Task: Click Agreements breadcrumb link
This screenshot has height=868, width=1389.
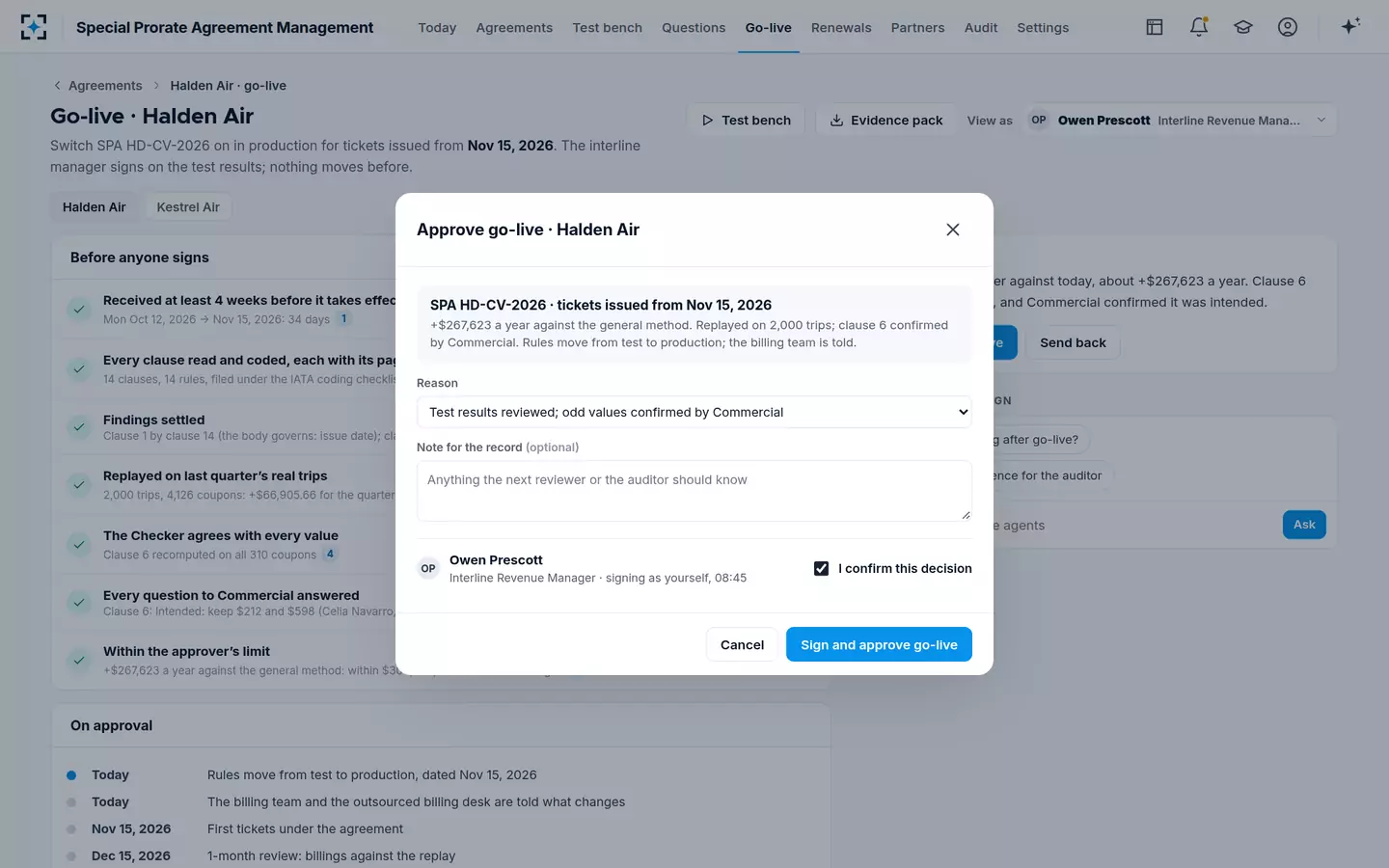Action: click(105, 86)
